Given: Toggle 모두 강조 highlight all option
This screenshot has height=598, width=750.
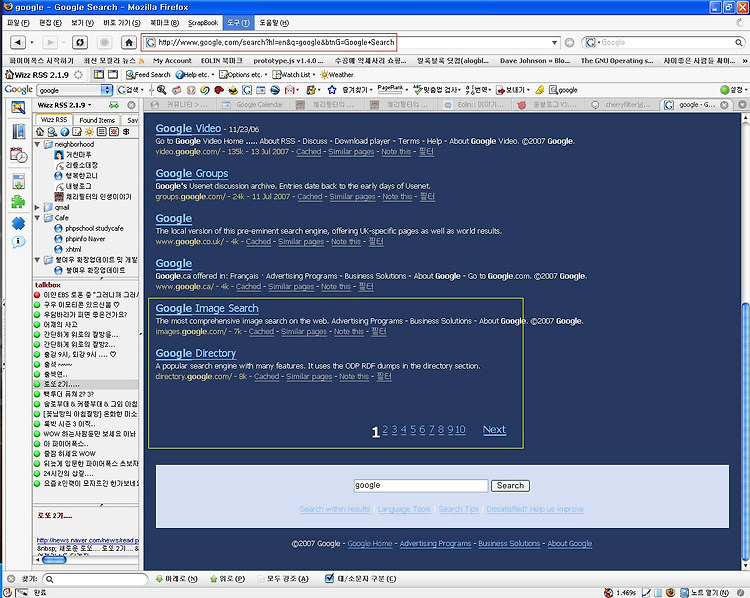Looking at the screenshot, I should coord(283,579).
